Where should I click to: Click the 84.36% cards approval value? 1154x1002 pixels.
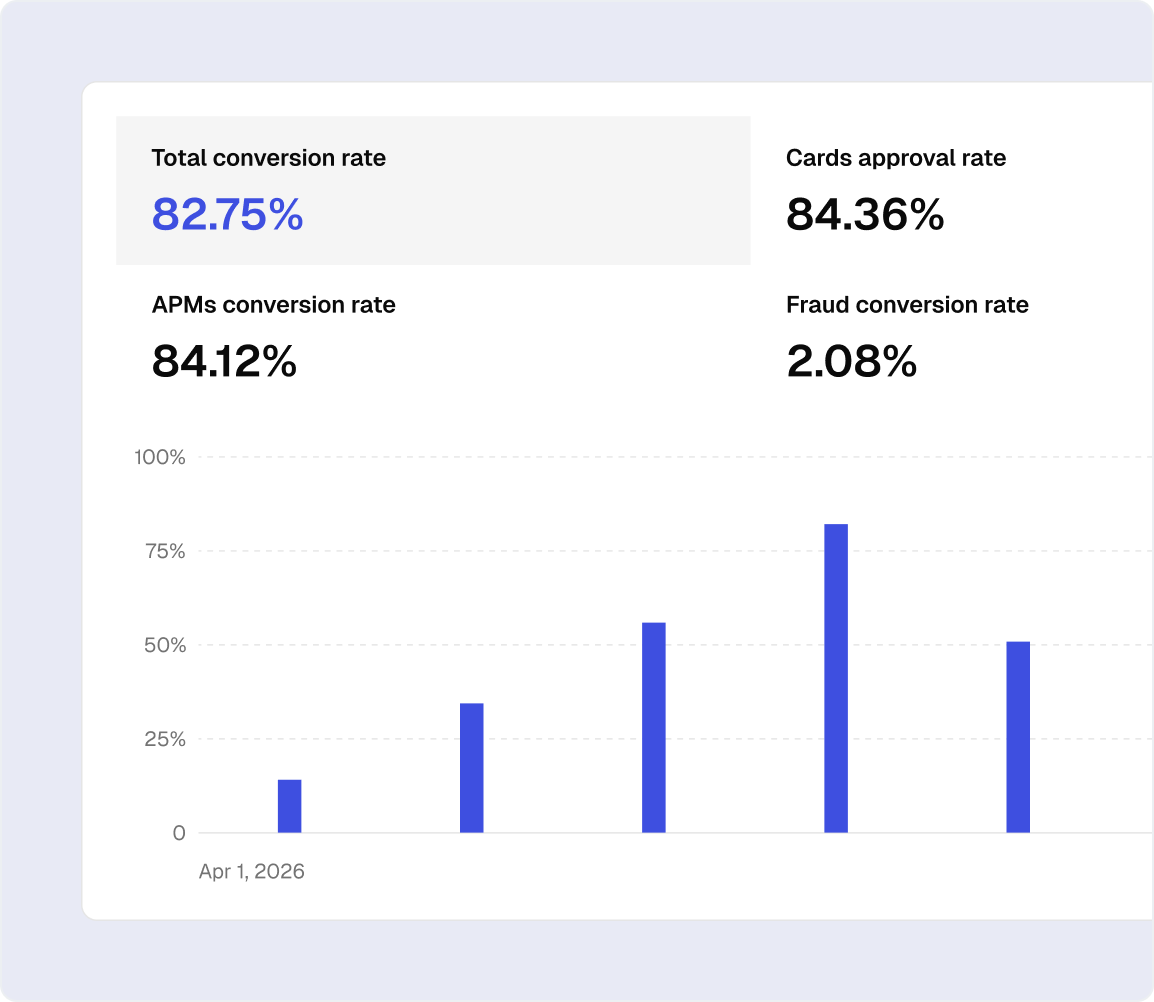pos(864,215)
